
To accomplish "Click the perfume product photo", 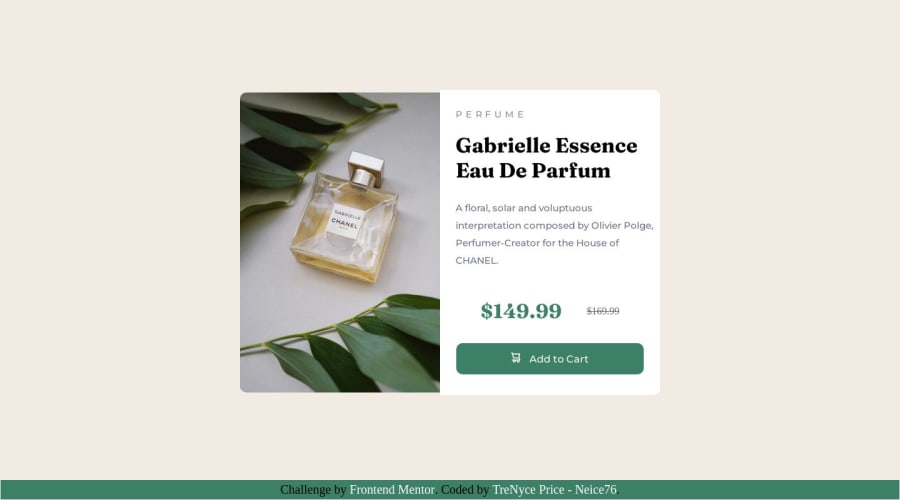I will 340,242.
